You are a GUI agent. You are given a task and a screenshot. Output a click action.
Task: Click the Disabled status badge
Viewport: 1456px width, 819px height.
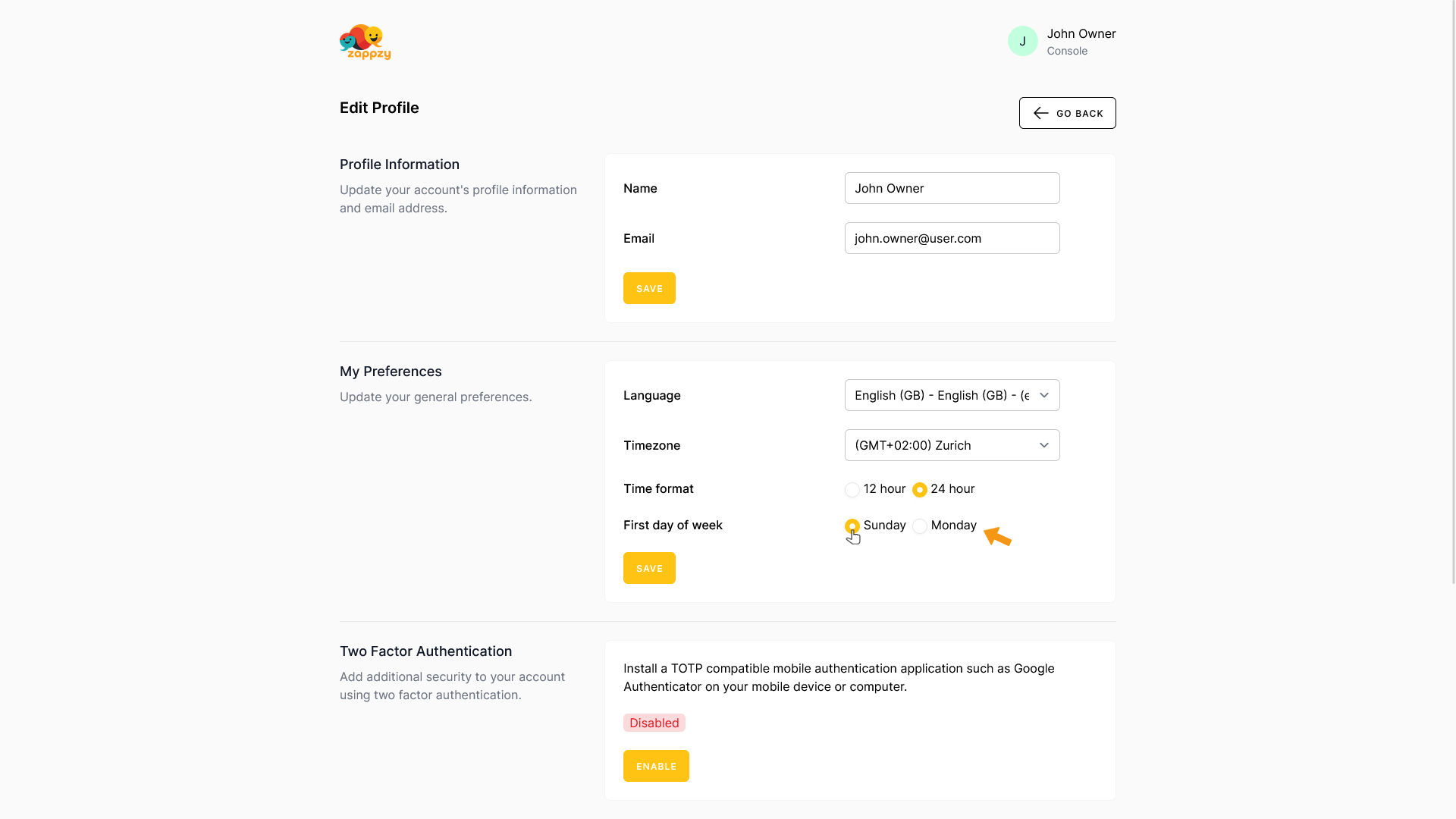coord(654,723)
